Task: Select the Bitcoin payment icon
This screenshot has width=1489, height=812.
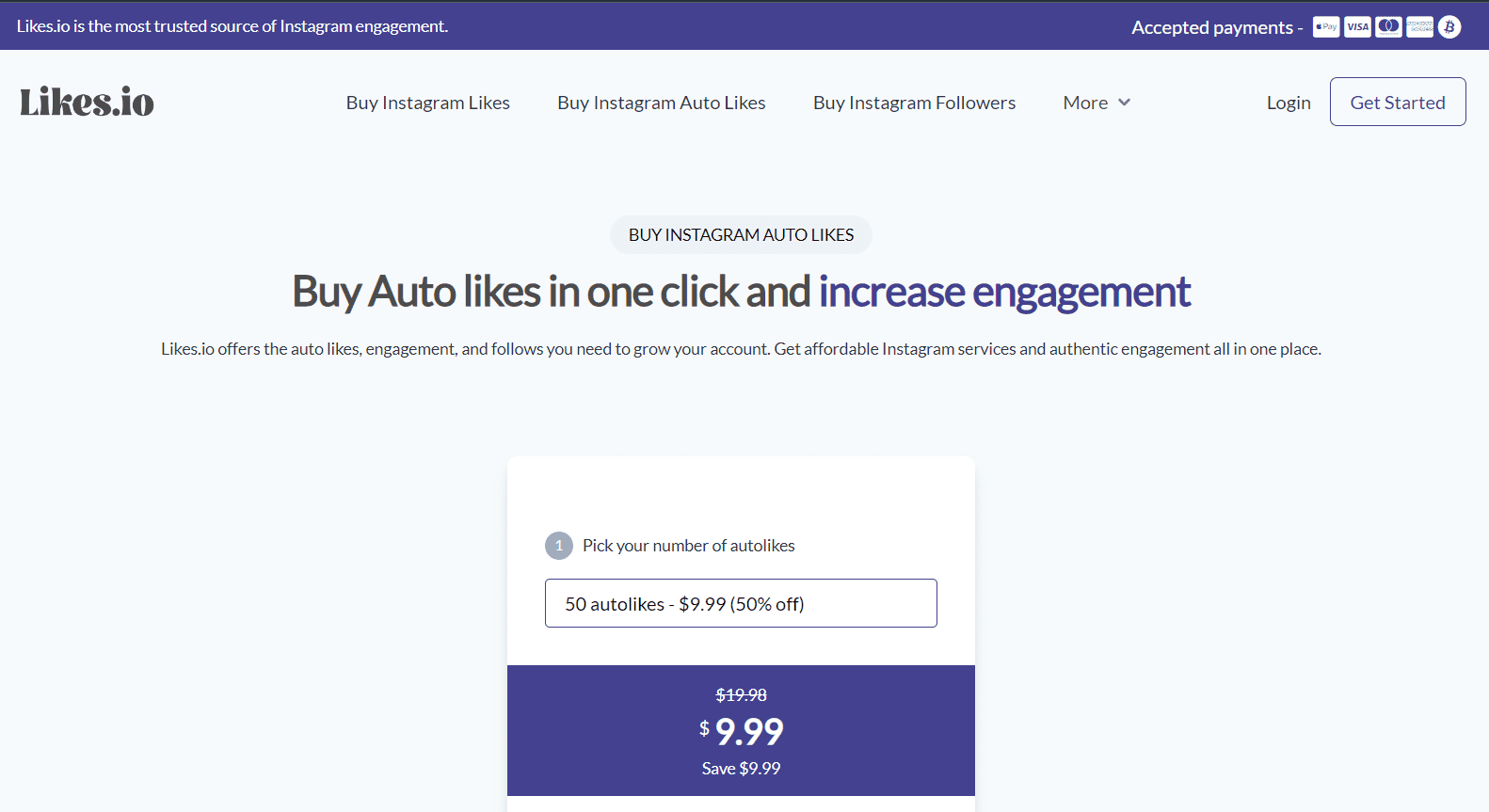Action: pos(1449,26)
